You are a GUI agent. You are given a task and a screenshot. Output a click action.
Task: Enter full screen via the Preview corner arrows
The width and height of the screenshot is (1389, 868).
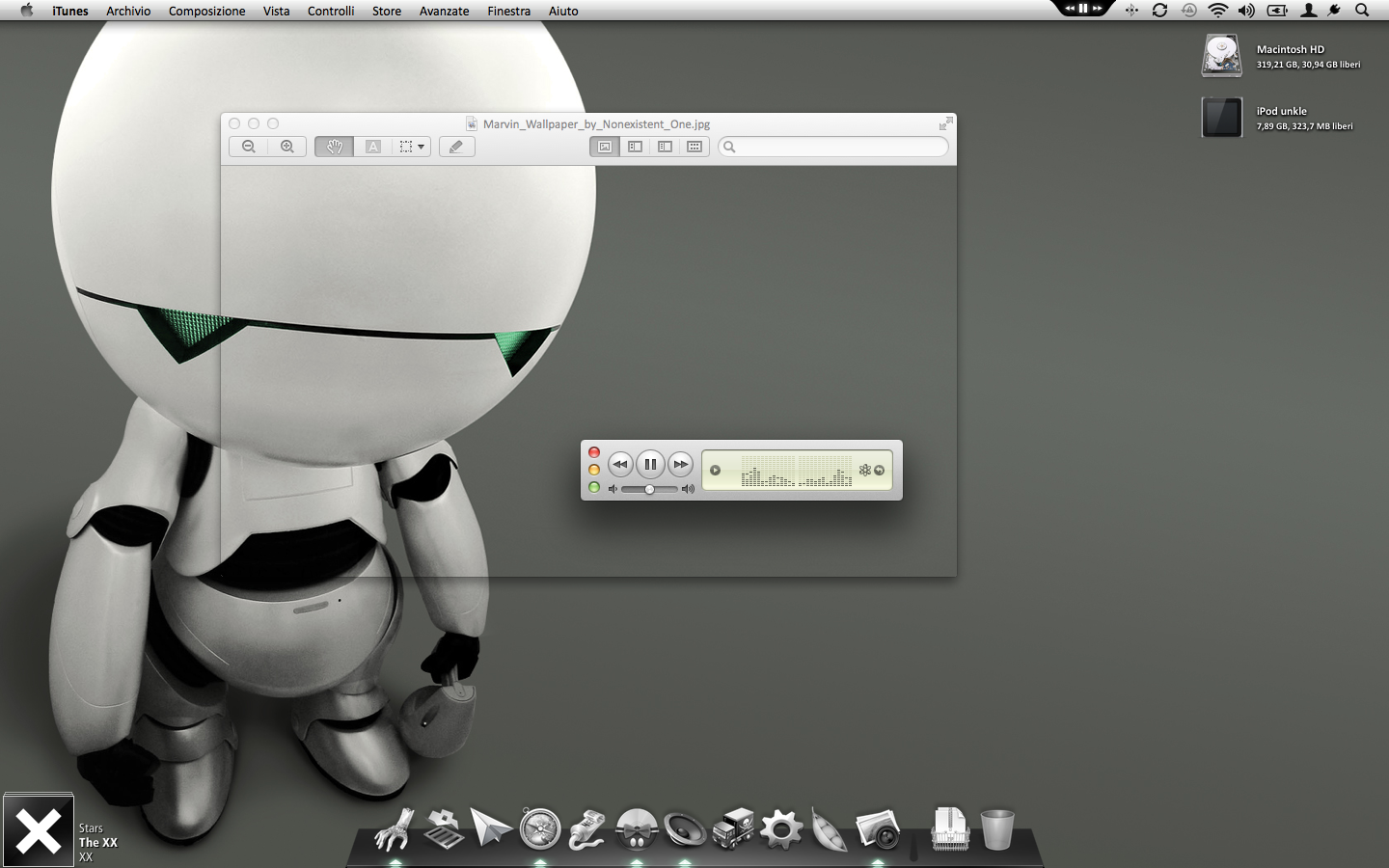click(x=945, y=123)
